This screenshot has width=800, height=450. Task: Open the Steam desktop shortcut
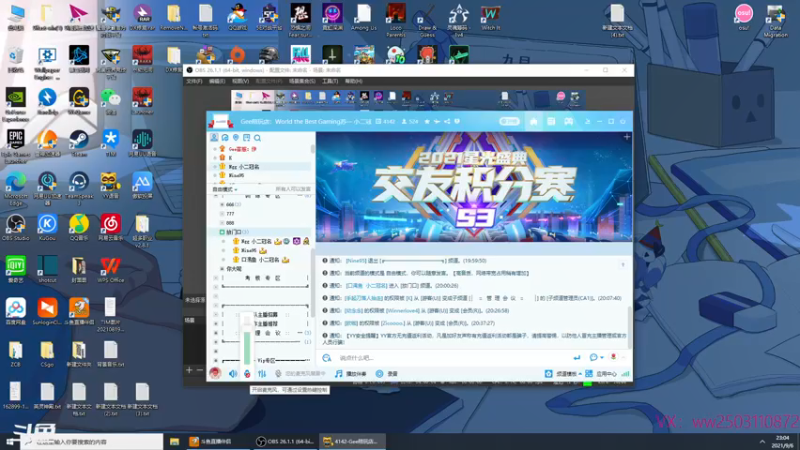pyautogui.click(x=79, y=142)
